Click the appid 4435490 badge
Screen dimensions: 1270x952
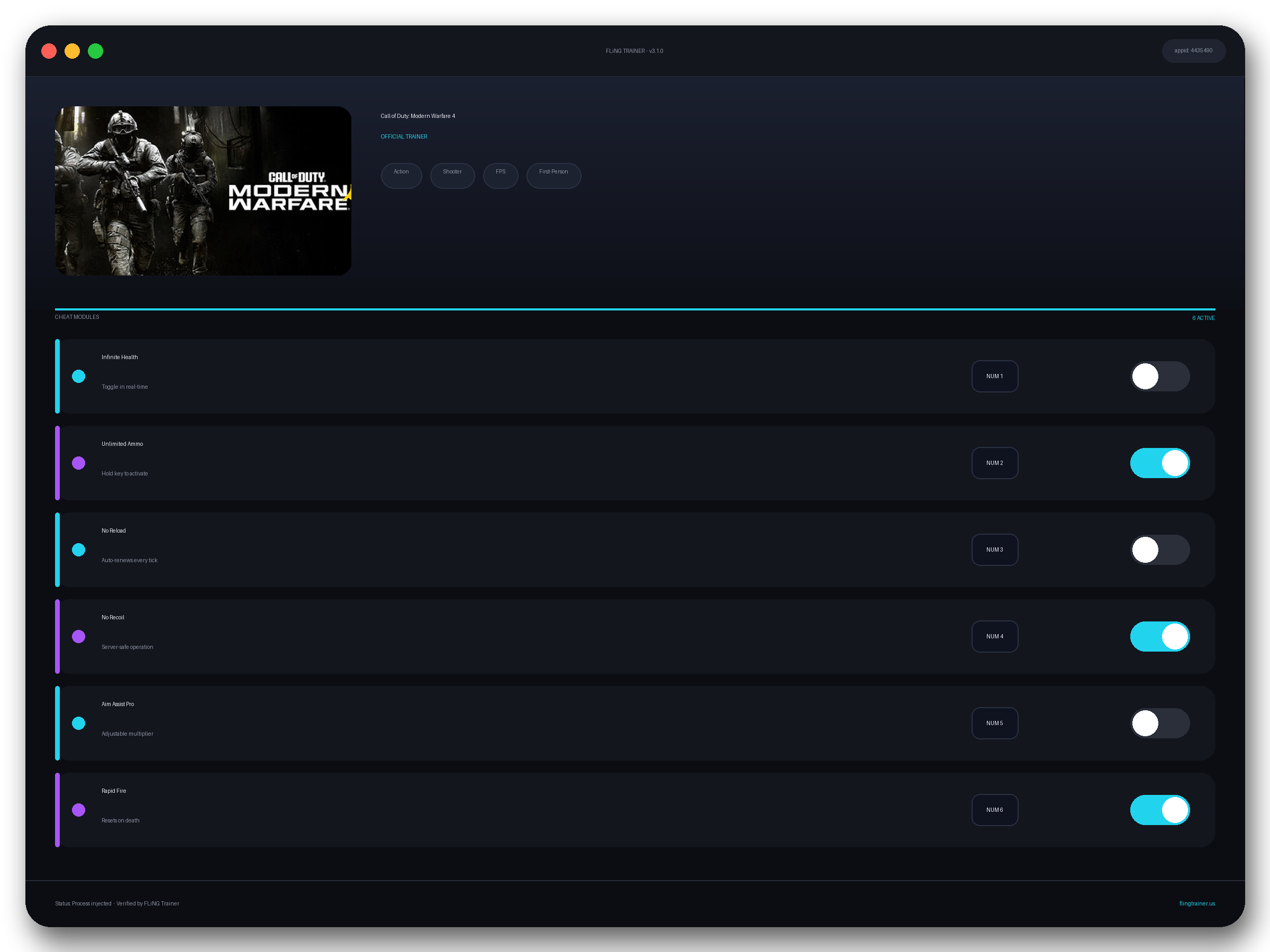point(1193,50)
